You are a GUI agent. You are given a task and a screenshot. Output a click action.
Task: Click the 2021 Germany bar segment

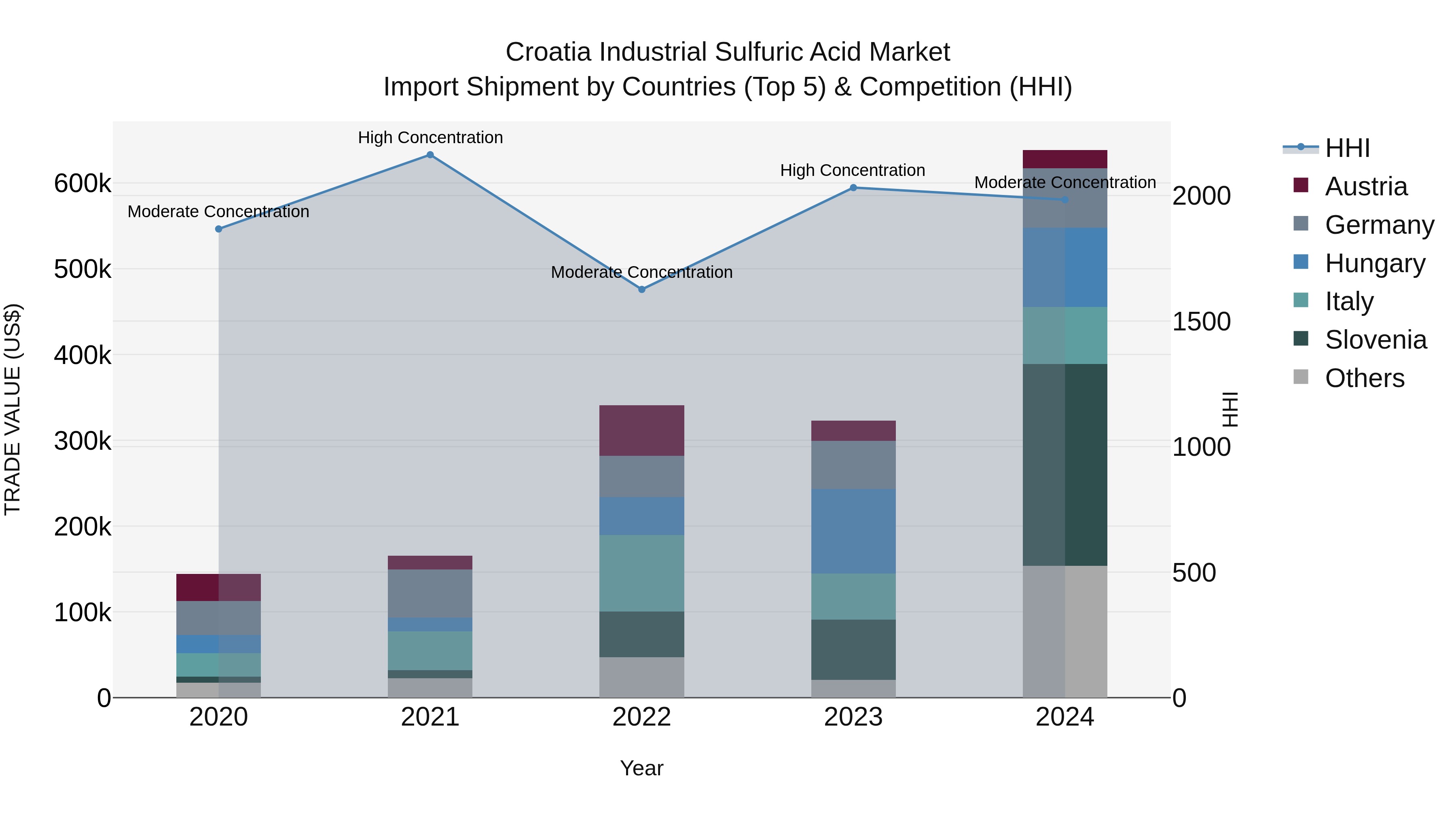[x=430, y=593]
